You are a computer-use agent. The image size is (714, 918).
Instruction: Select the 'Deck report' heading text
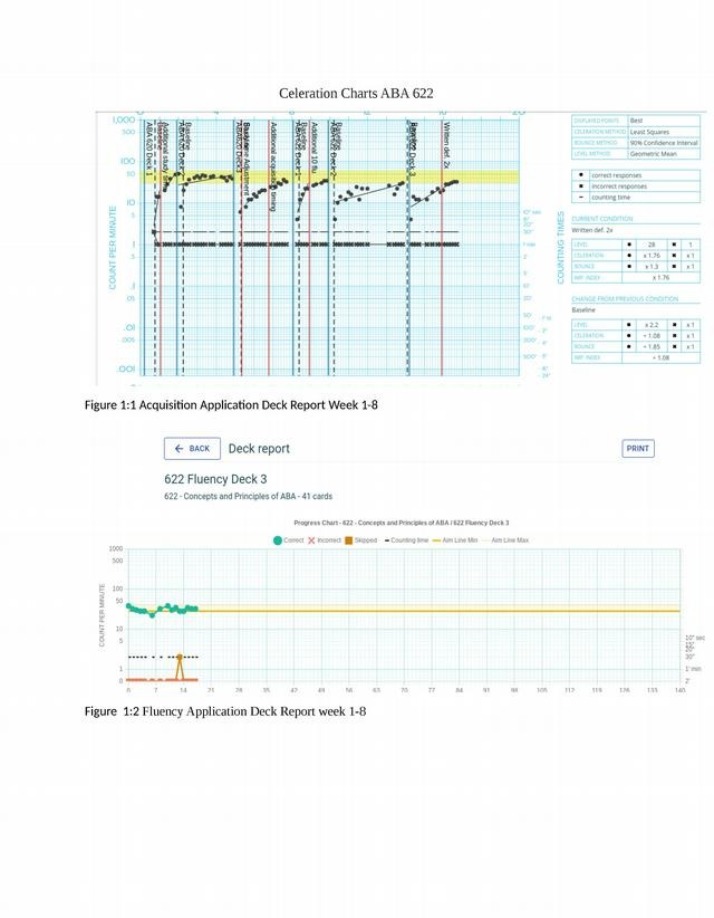pyautogui.click(x=259, y=448)
